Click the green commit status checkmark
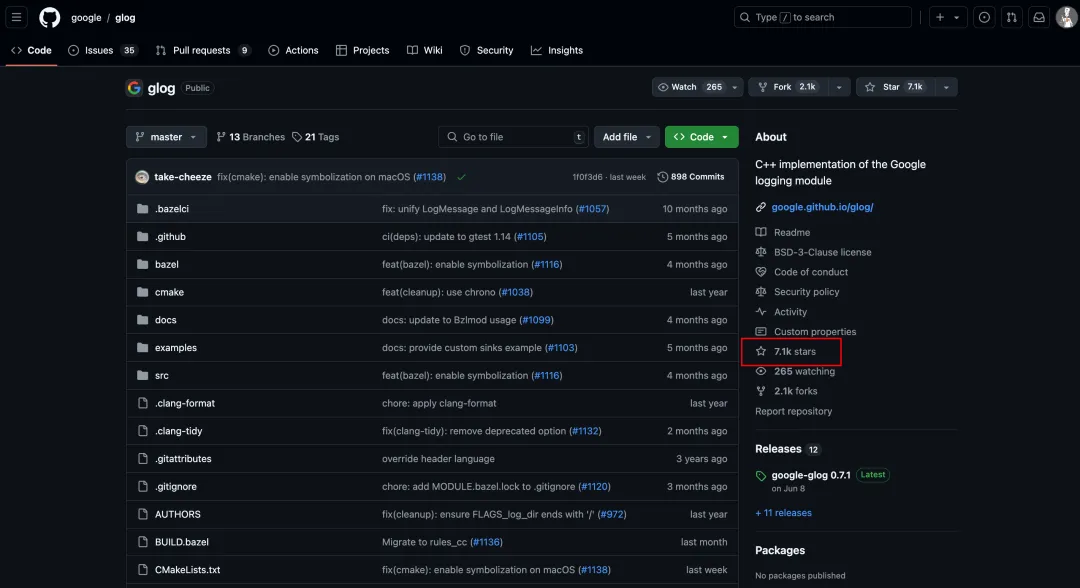This screenshot has width=1080, height=588. [x=461, y=177]
